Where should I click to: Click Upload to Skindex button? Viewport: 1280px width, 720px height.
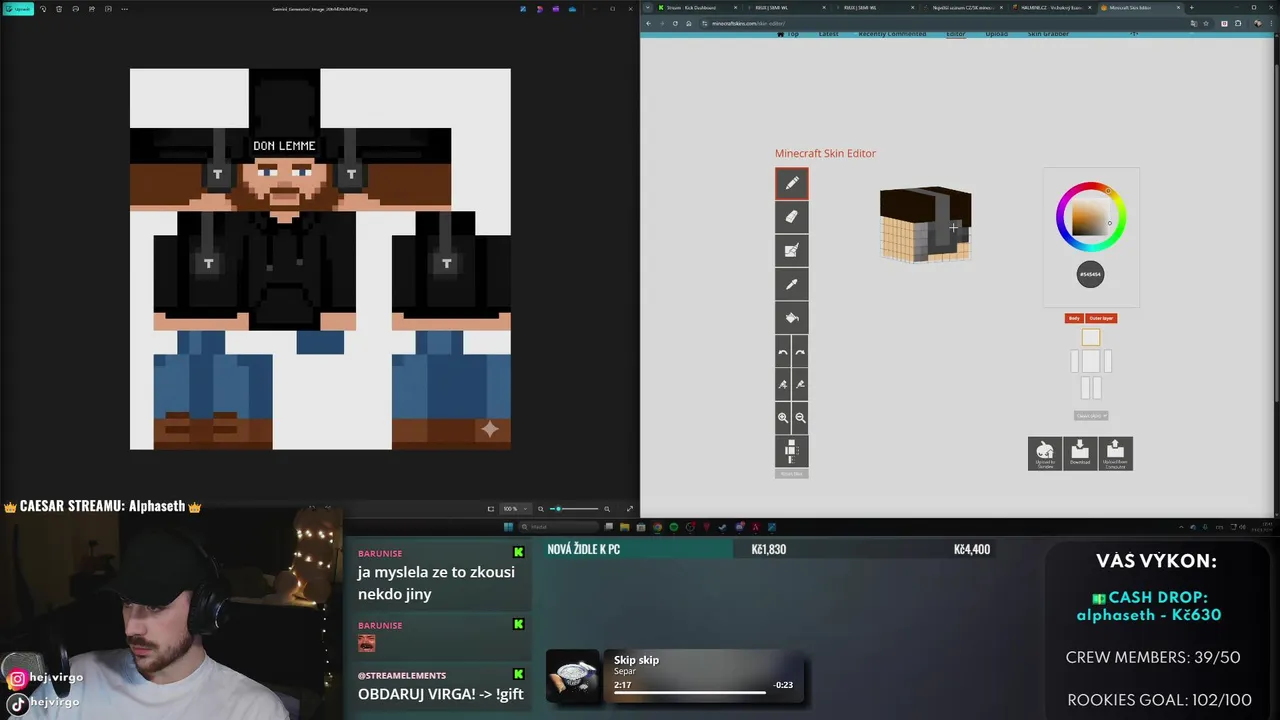(x=1045, y=453)
